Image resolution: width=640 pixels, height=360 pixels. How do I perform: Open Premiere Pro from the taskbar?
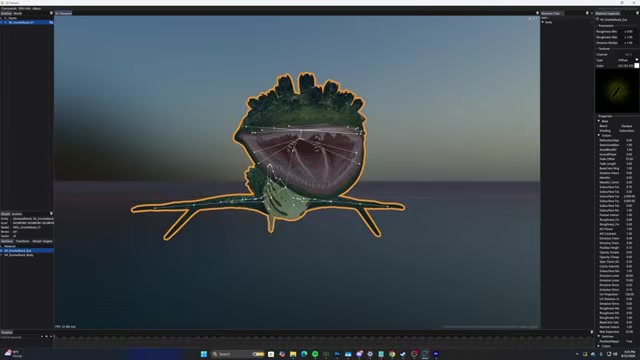436,354
